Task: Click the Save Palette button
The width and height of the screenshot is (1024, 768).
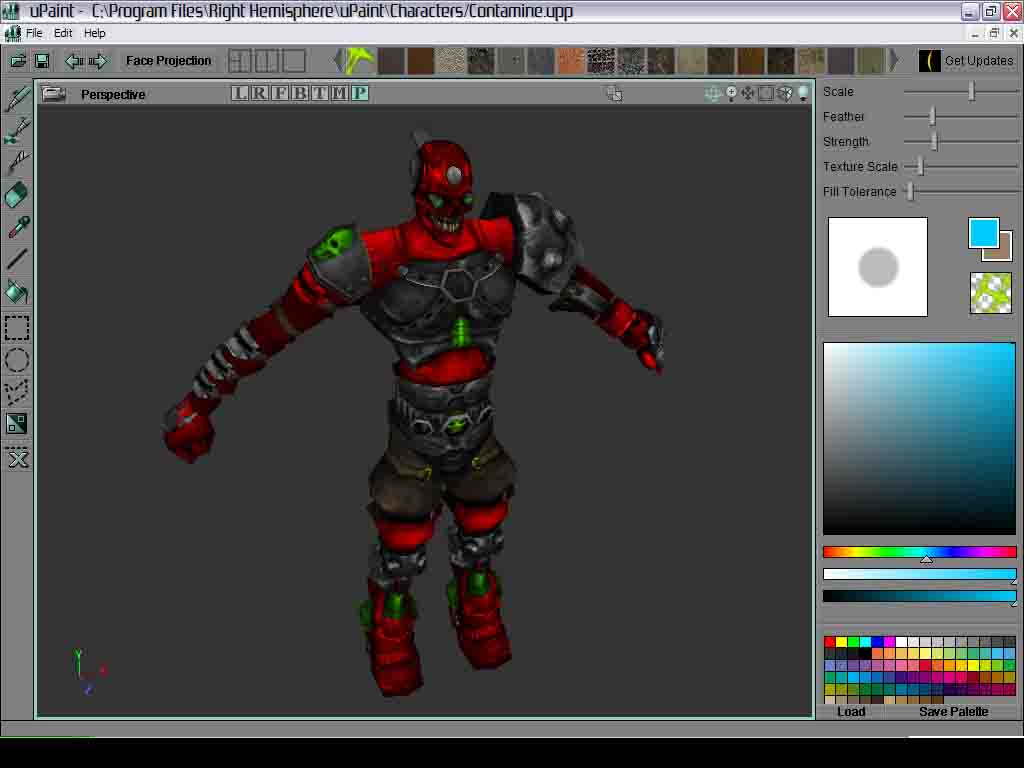Action: [x=952, y=711]
